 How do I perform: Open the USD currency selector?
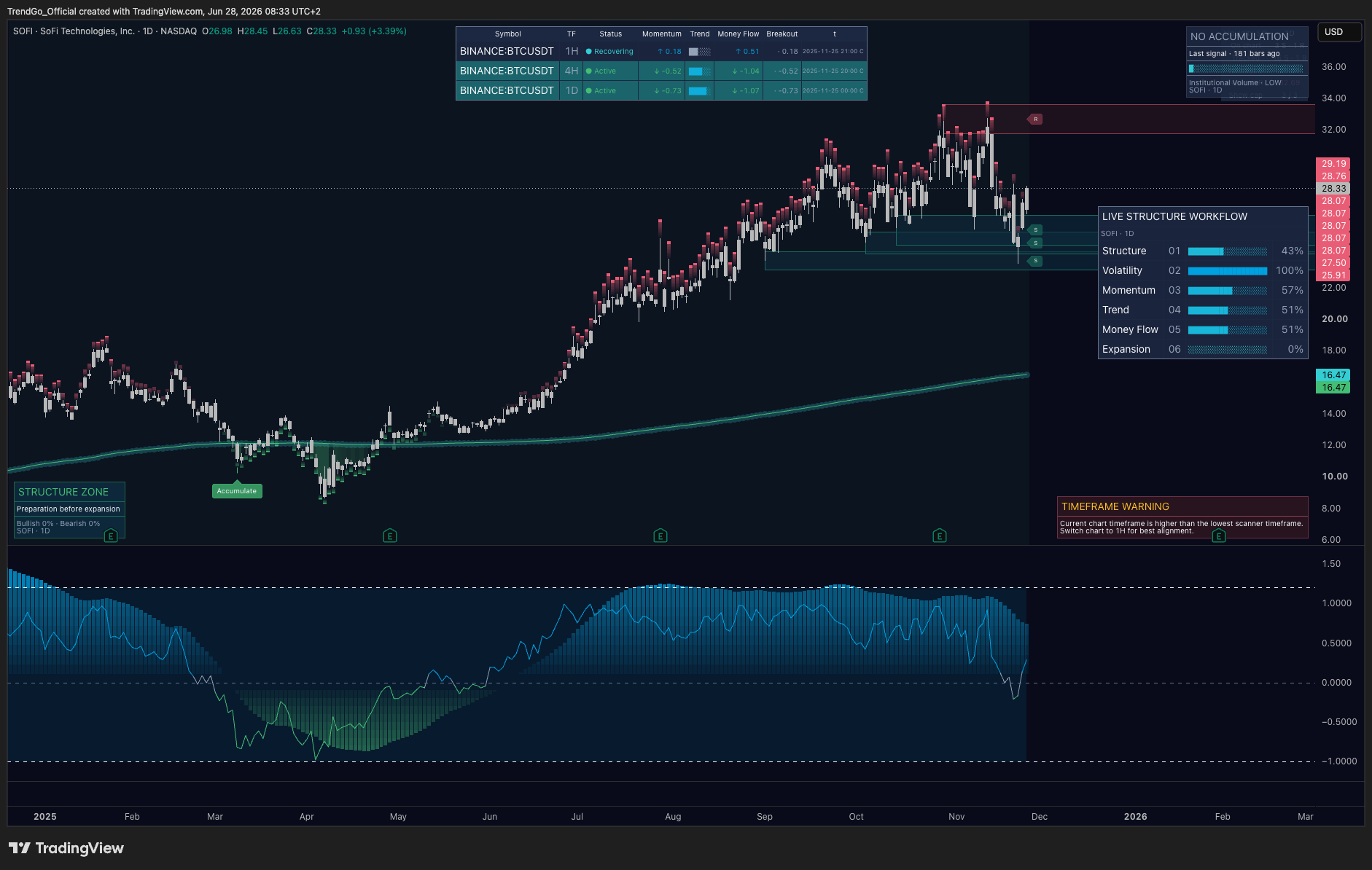[1339, 32]
